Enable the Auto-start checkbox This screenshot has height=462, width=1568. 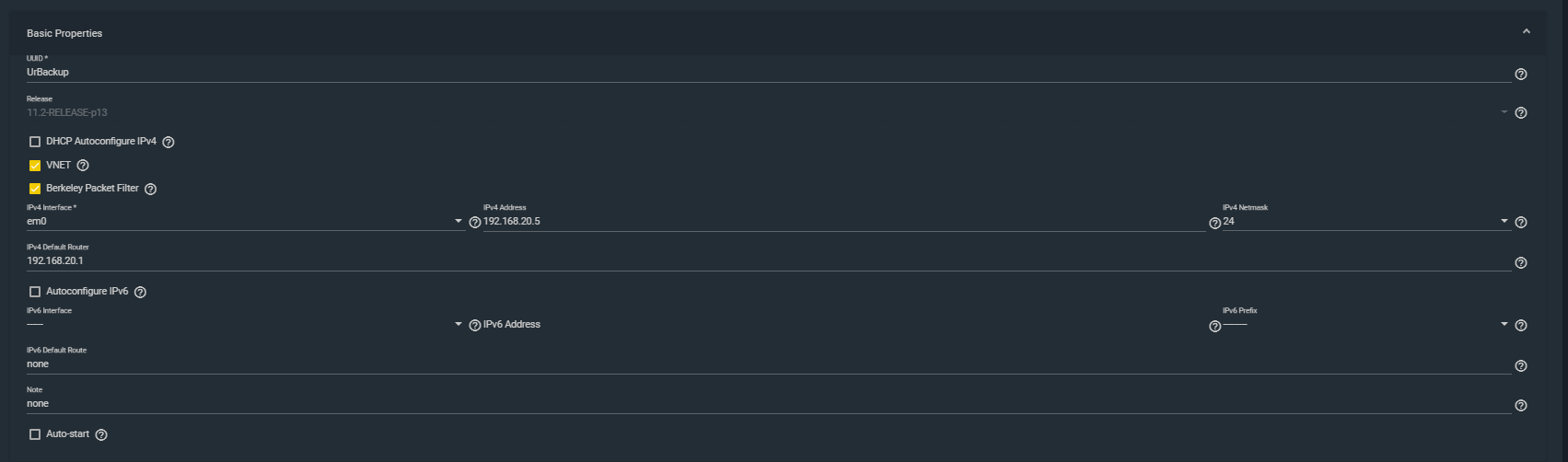[35, 434]
